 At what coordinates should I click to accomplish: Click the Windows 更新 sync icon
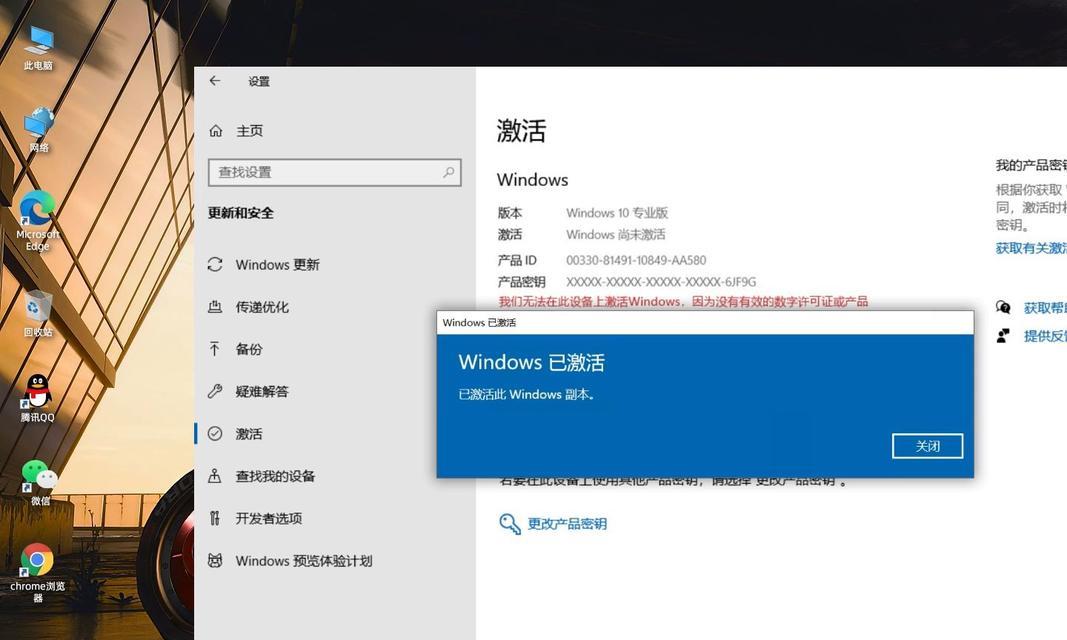215,265
